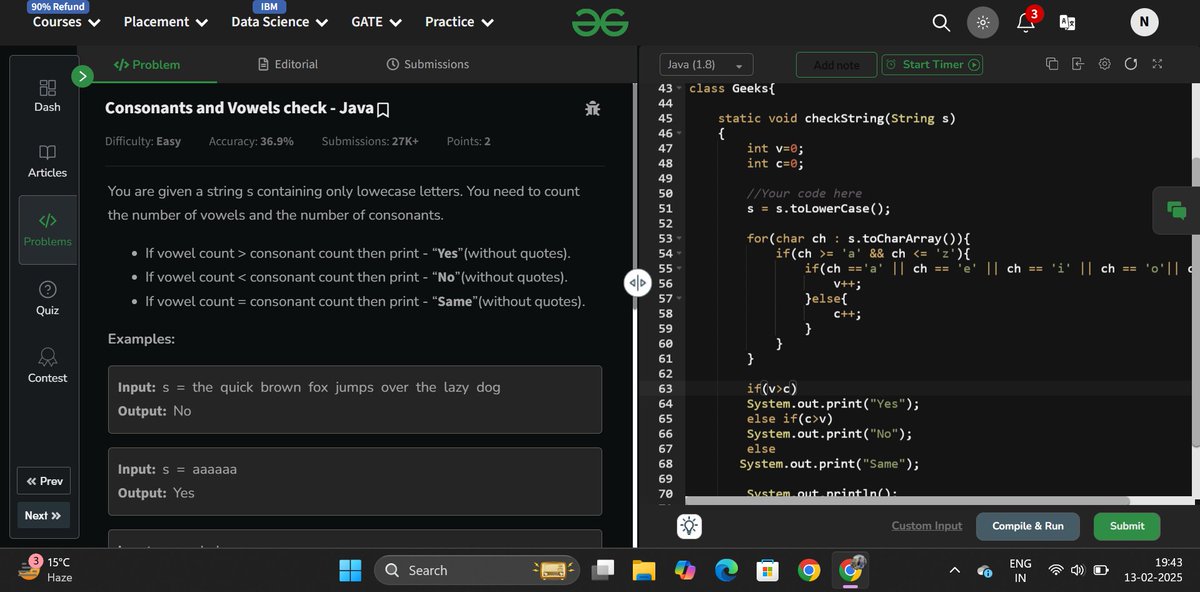Open Quiz in the sidebar
The width and height of the screenshot is (1200, 592).
[x=47, y=298]
